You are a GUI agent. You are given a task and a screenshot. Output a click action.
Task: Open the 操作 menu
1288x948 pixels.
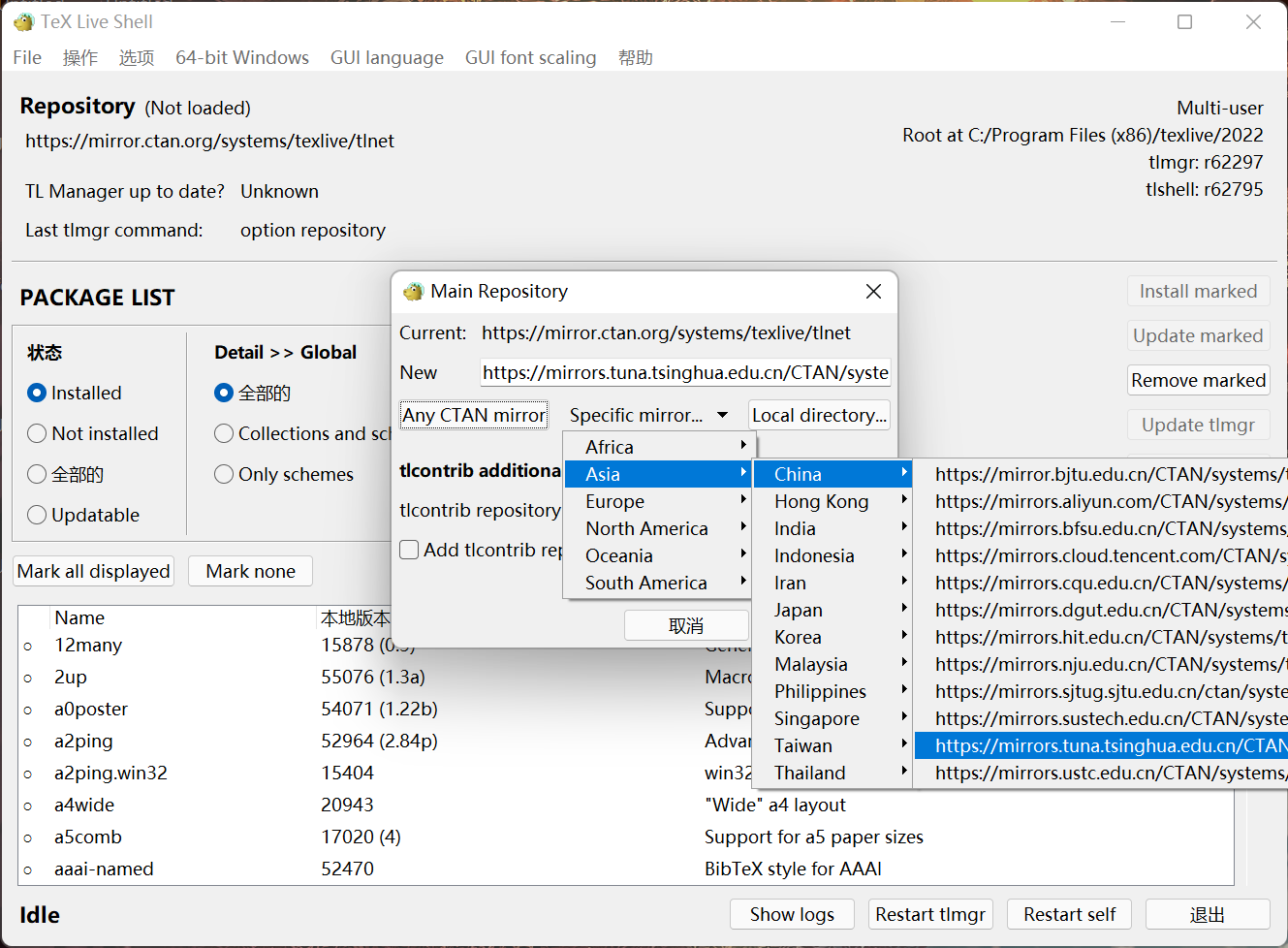tap(80, 57)
